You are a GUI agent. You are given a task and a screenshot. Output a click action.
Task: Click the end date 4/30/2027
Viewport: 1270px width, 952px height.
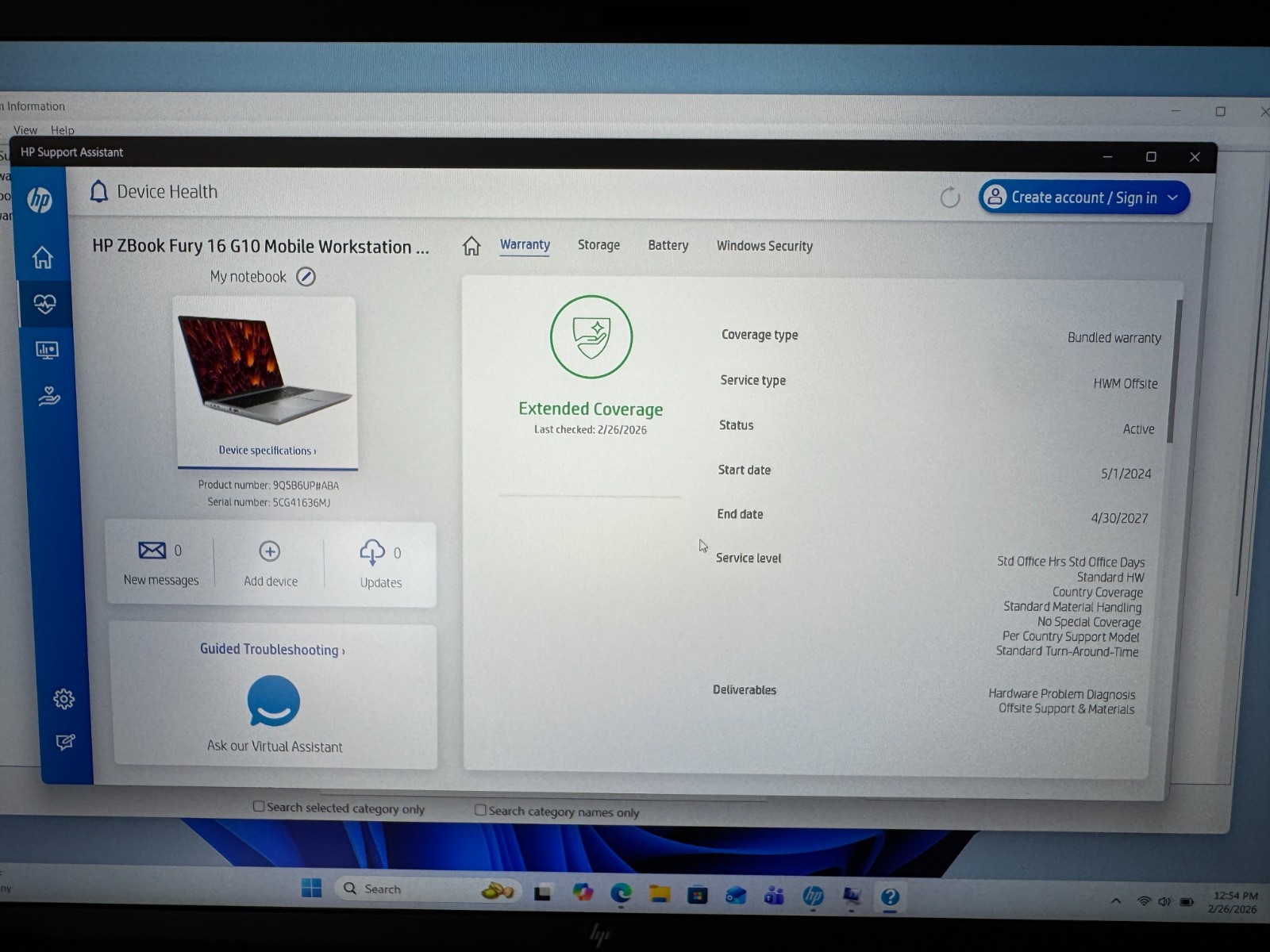point(1119,518)
